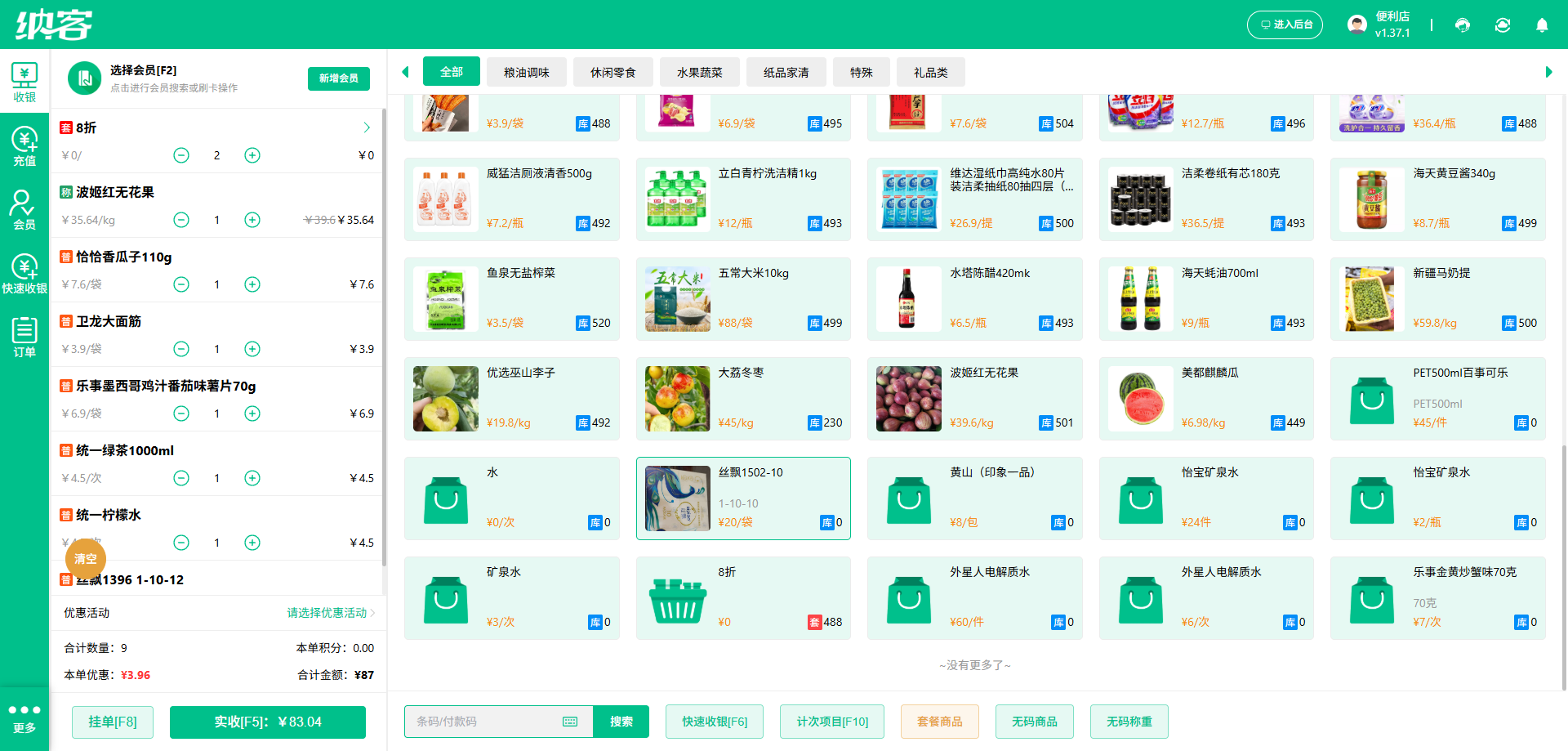Image resolution: width=1568 pixels, height=751 pixels.
Task: Hold the order with 挂单[F8]
Action: pos(113,722)
